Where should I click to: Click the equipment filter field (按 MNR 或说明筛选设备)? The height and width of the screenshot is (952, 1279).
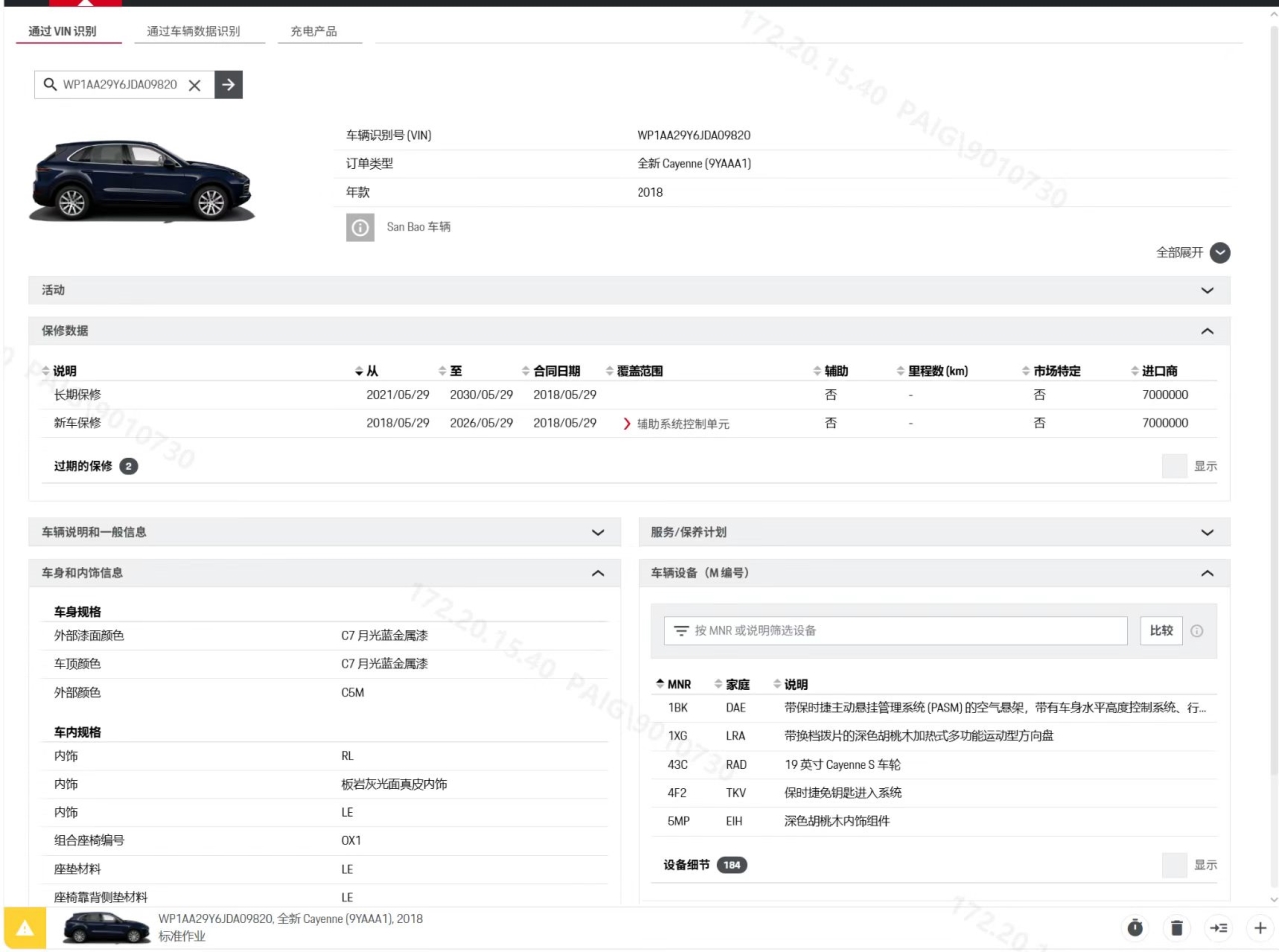coord(894,631)
